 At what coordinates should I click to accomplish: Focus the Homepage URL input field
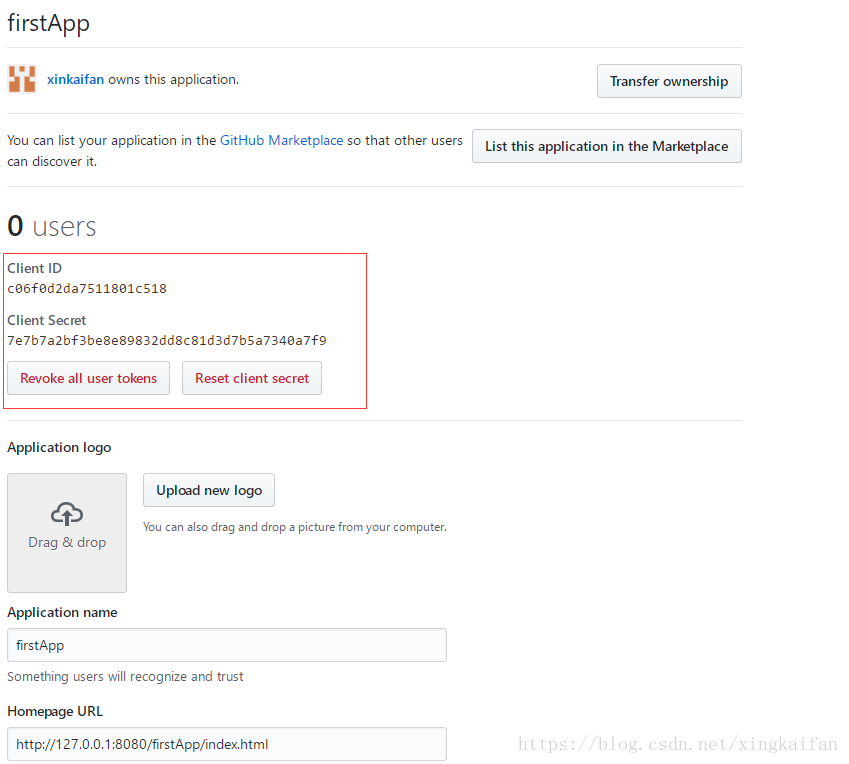point(227,744)
